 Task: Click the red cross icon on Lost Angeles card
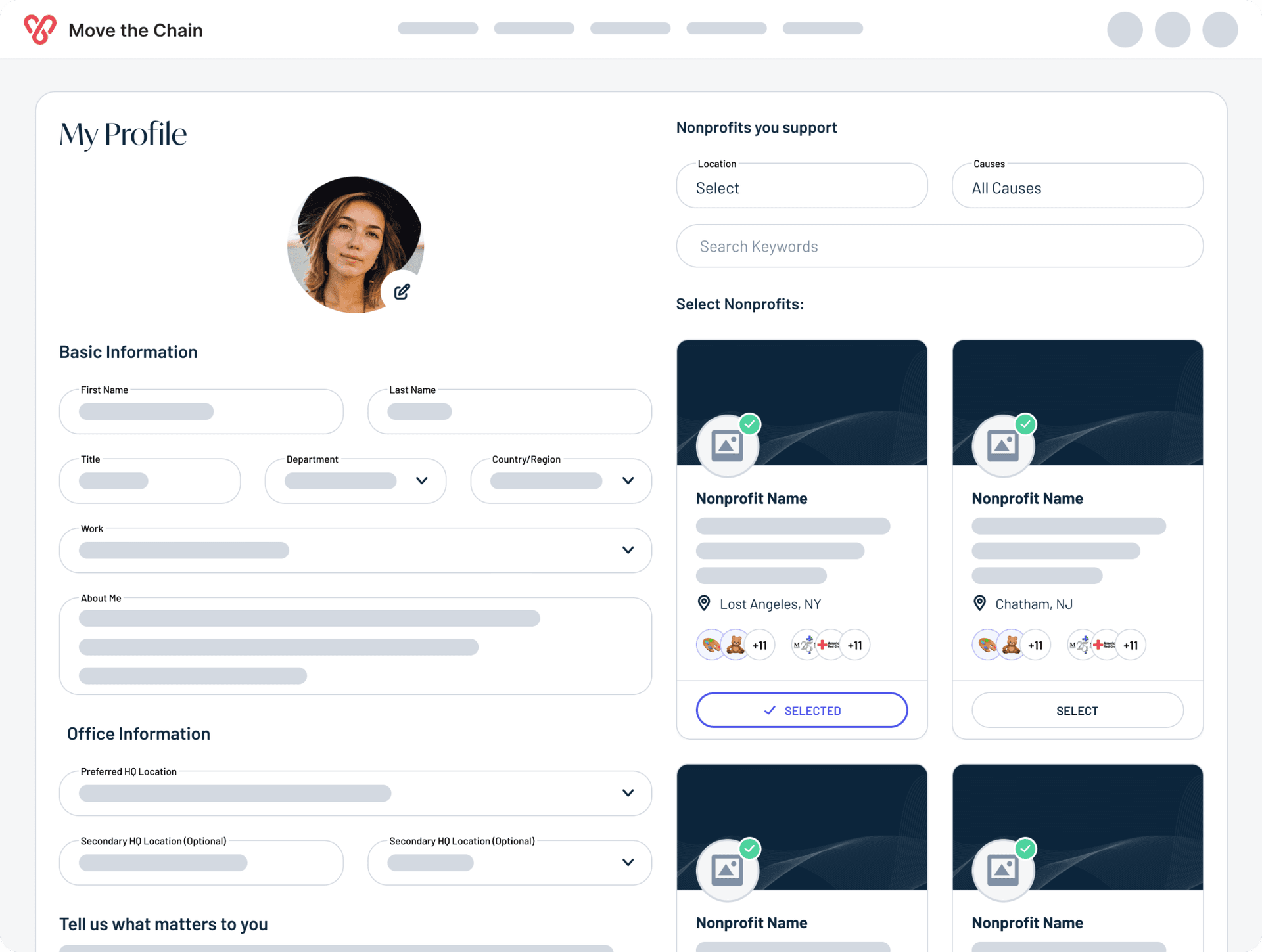click(x=830, y=645)
